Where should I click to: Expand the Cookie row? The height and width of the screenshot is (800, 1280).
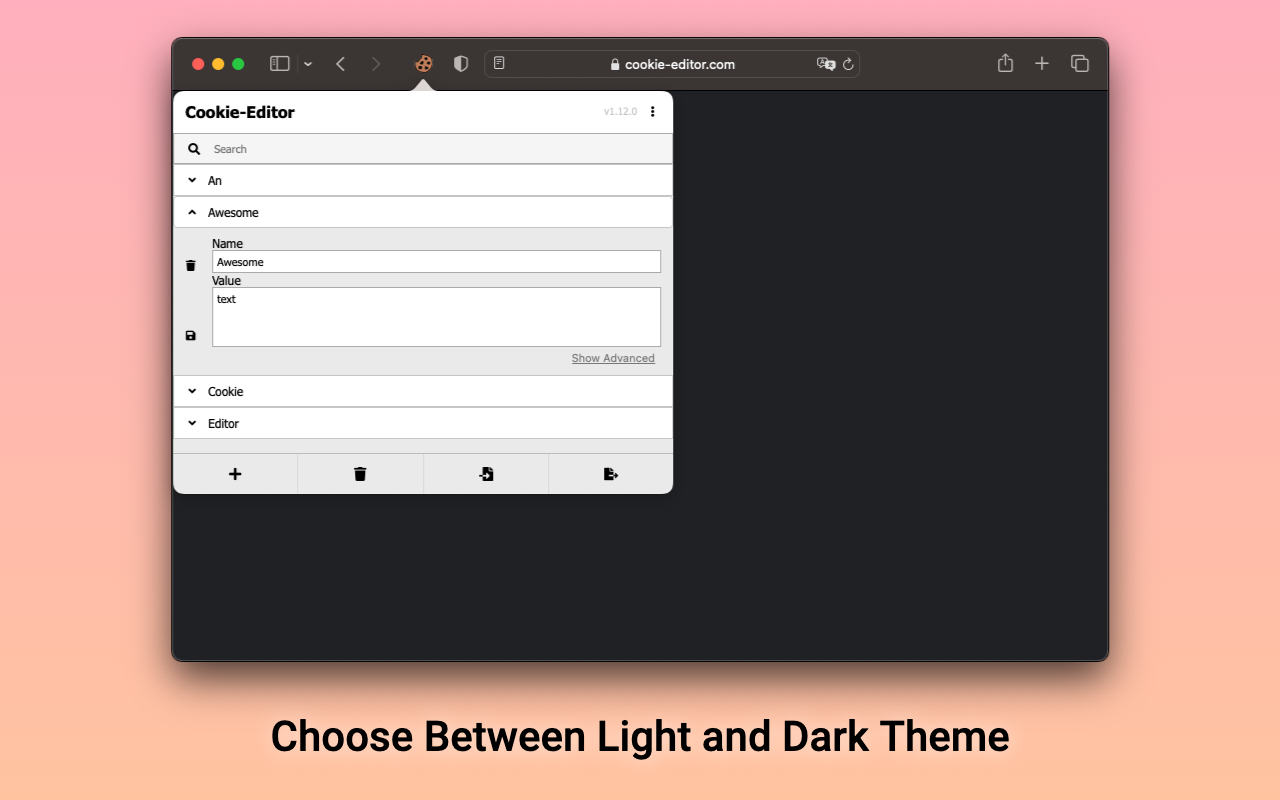point(423,392)
